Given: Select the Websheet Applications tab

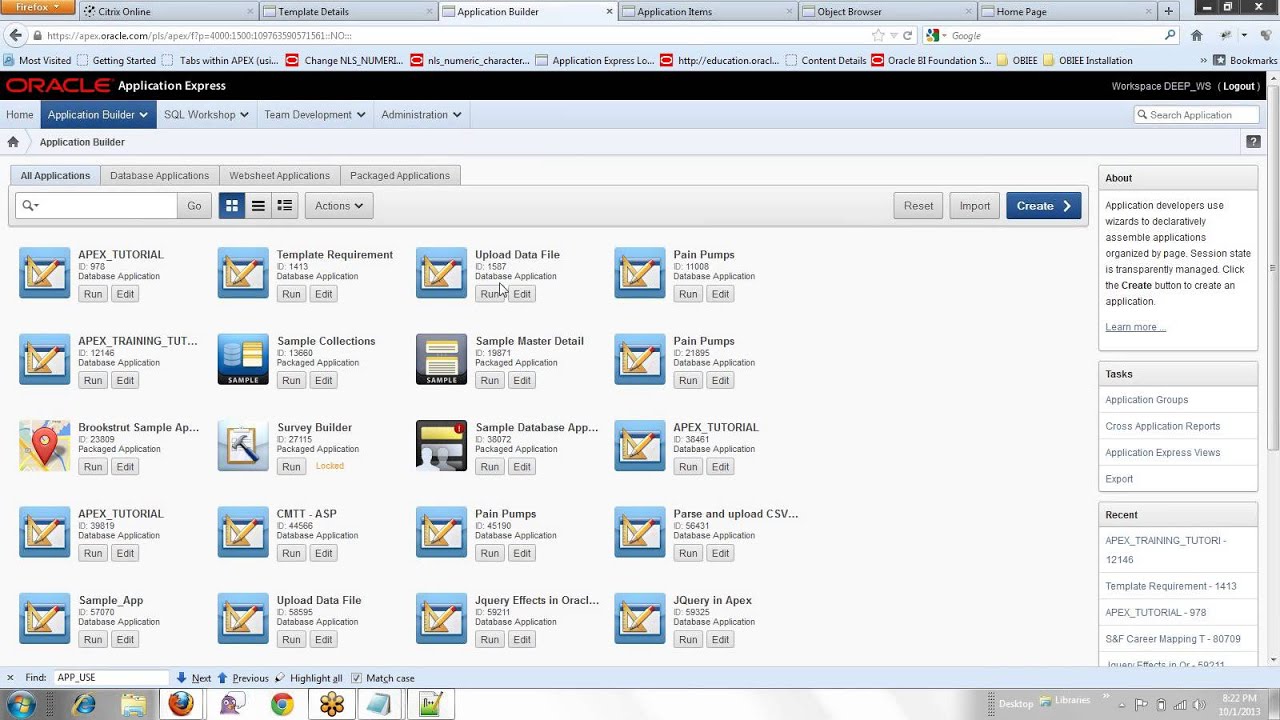Looking at the screenshot, I should 279,176.
